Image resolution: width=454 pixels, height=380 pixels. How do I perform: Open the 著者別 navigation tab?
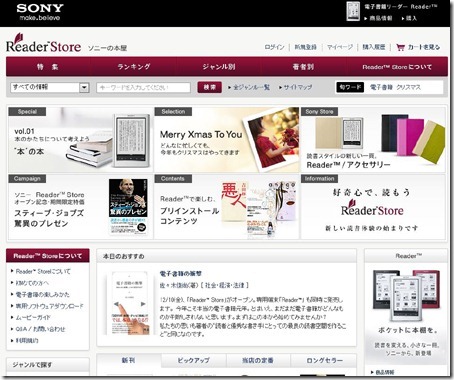[x=303, y=67]
